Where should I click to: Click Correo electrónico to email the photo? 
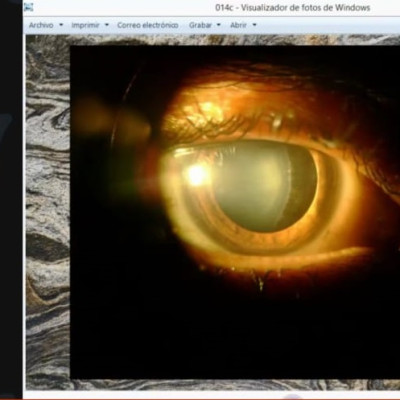click(x=148, y=25)
